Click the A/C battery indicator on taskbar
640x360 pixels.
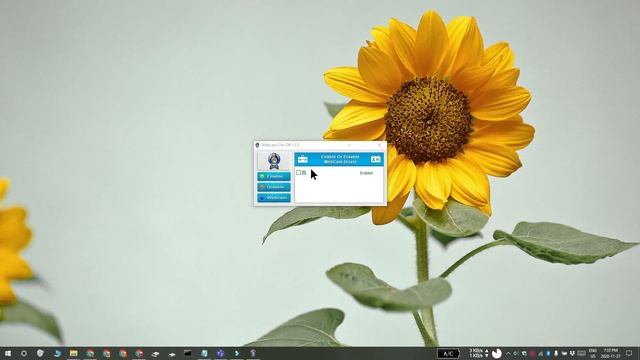point(448,353)
